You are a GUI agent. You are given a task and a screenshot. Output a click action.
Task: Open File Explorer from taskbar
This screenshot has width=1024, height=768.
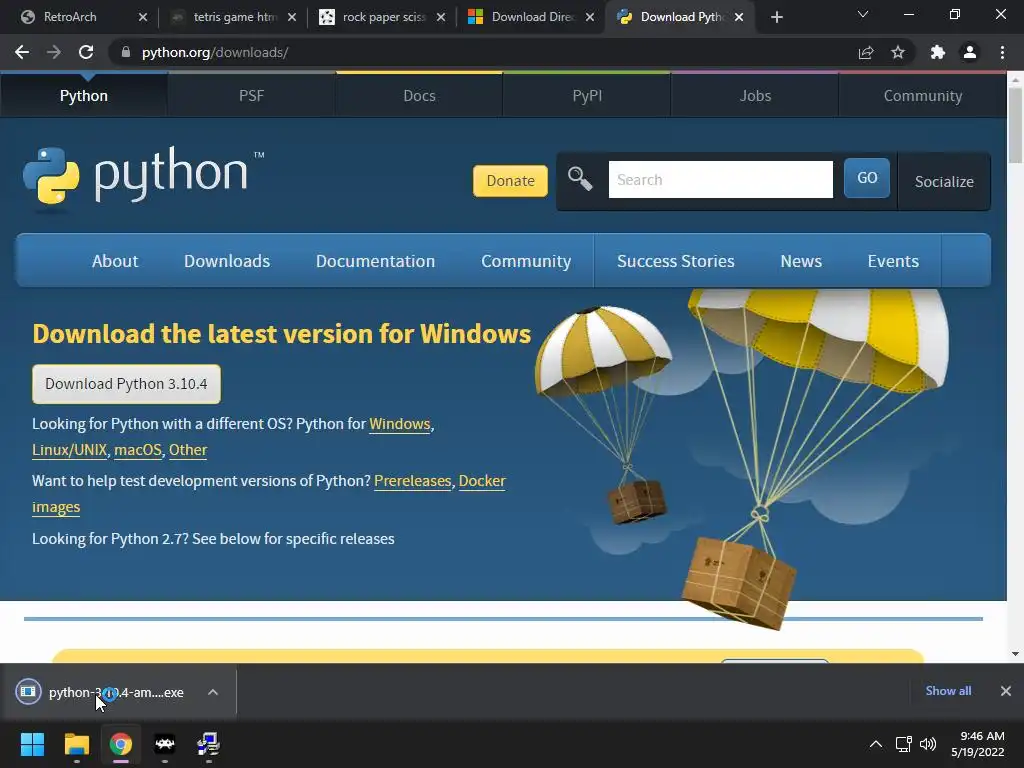(x=76, y=744)
